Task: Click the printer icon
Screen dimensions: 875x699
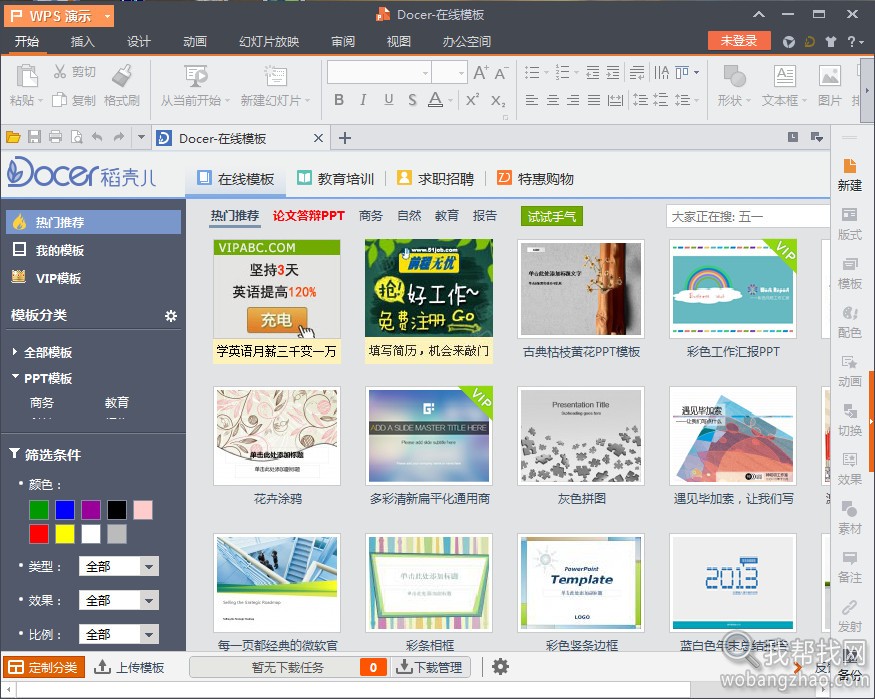Action: click(55, 137)
